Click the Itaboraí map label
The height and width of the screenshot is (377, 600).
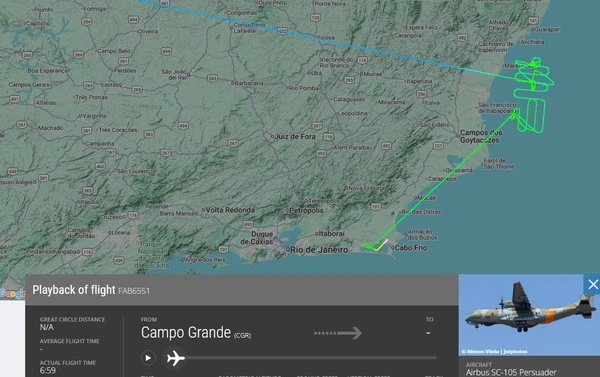point(331,233)
